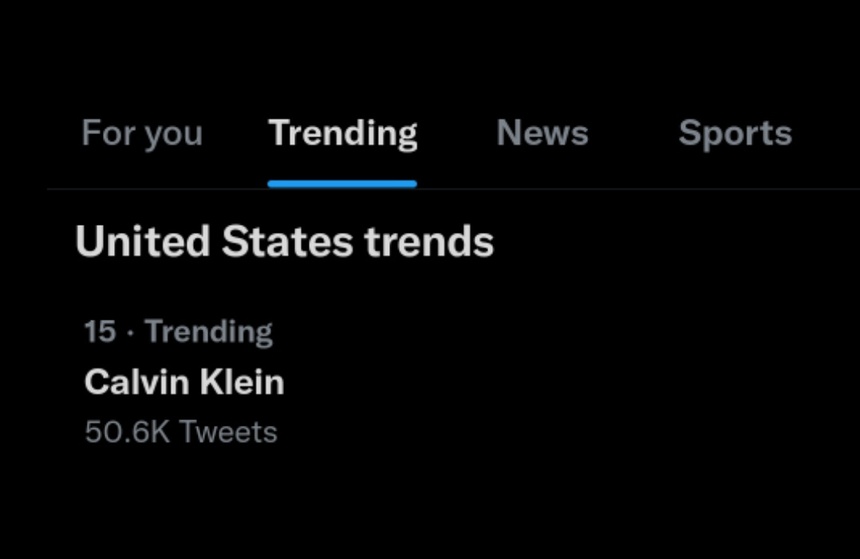The width and height of the screenshot is (860, 559).
Task: Click the United States trends heading
Action: pos(284,242)
